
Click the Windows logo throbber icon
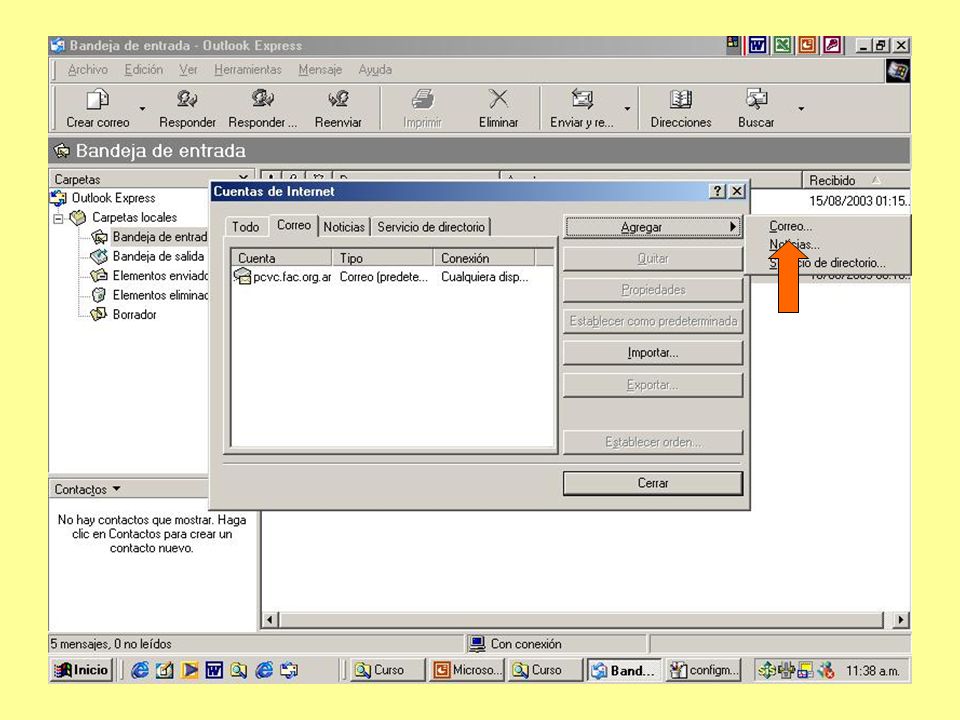point(898,71)
